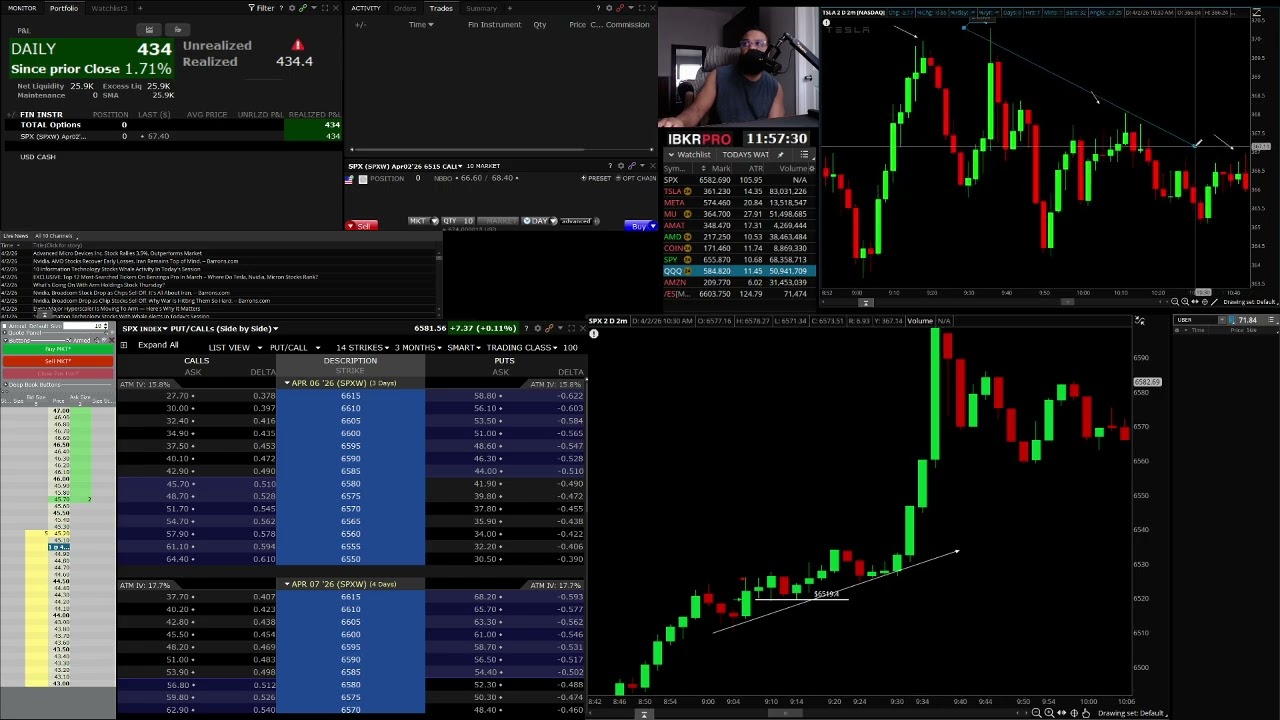Add a new tab next to Summary
This screenshot has height=720, width=1280.
[509, 8]
